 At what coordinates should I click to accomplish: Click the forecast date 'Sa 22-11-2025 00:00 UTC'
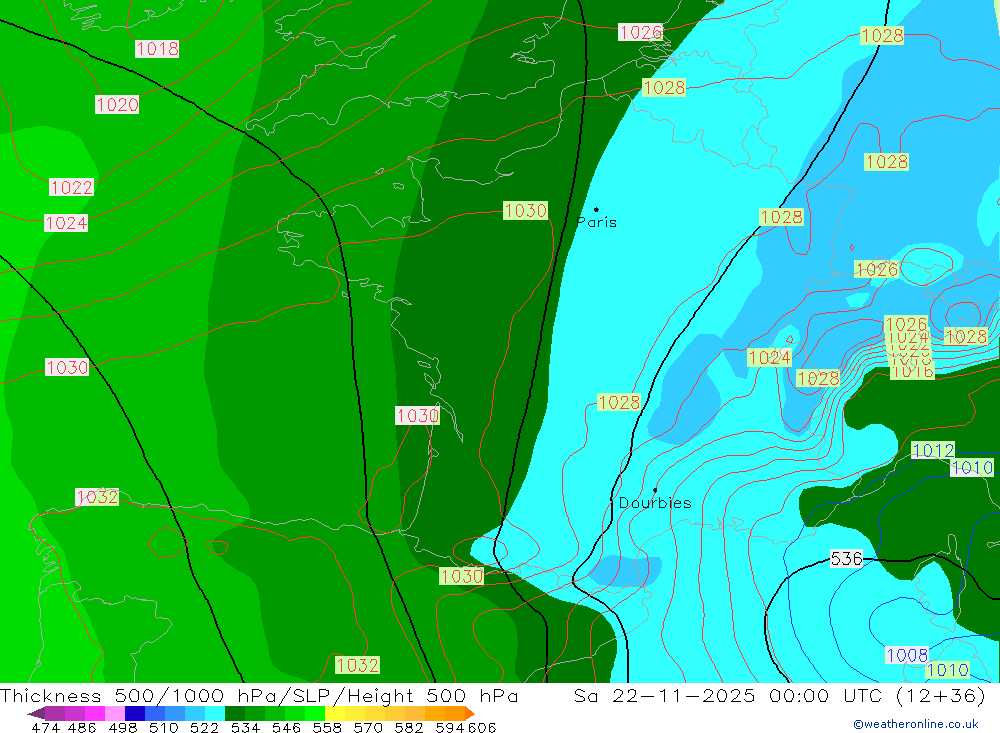(x=728, y=695)
